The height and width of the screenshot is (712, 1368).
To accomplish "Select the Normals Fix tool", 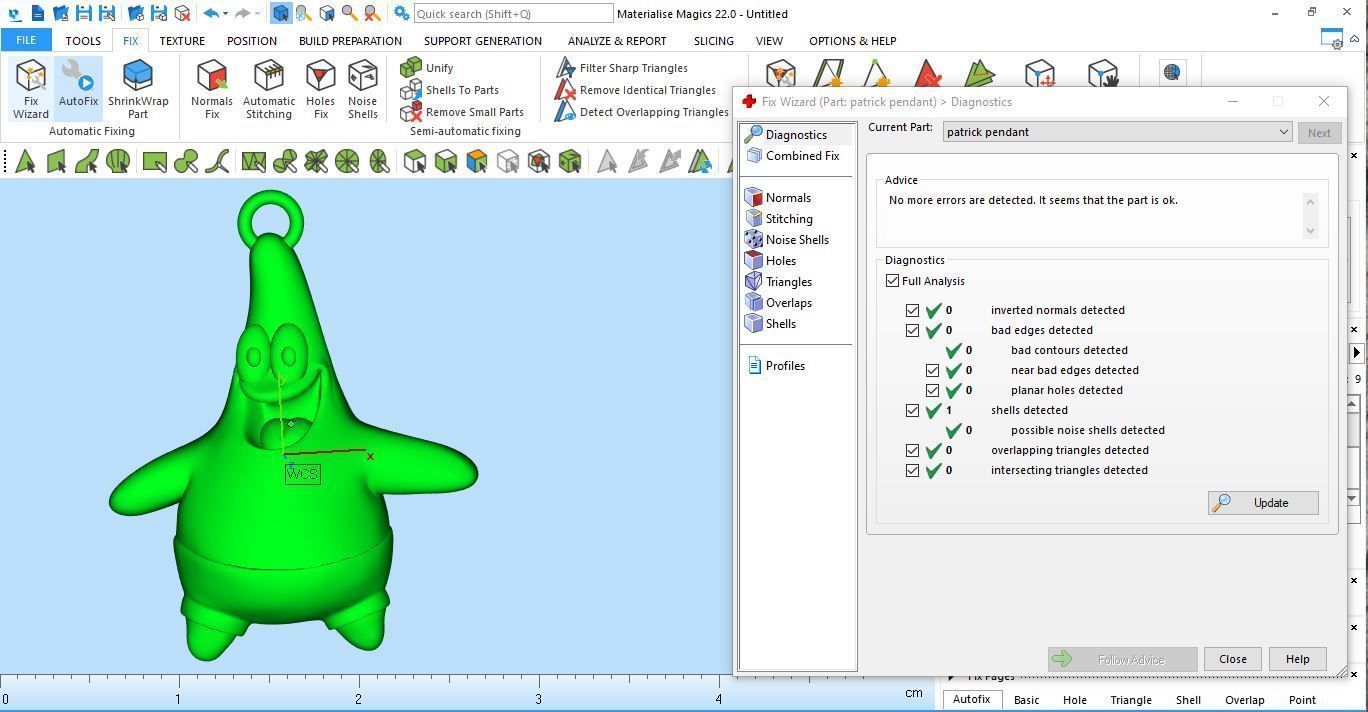I will [212, 90].
